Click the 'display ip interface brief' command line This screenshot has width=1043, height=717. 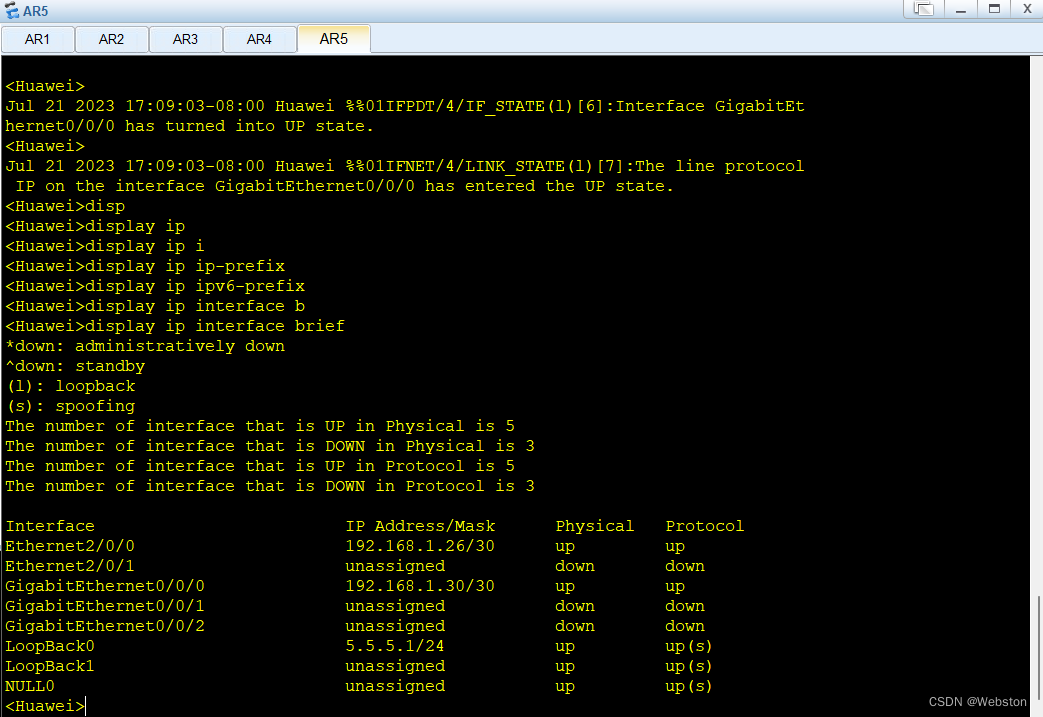[x=175, y=326]
